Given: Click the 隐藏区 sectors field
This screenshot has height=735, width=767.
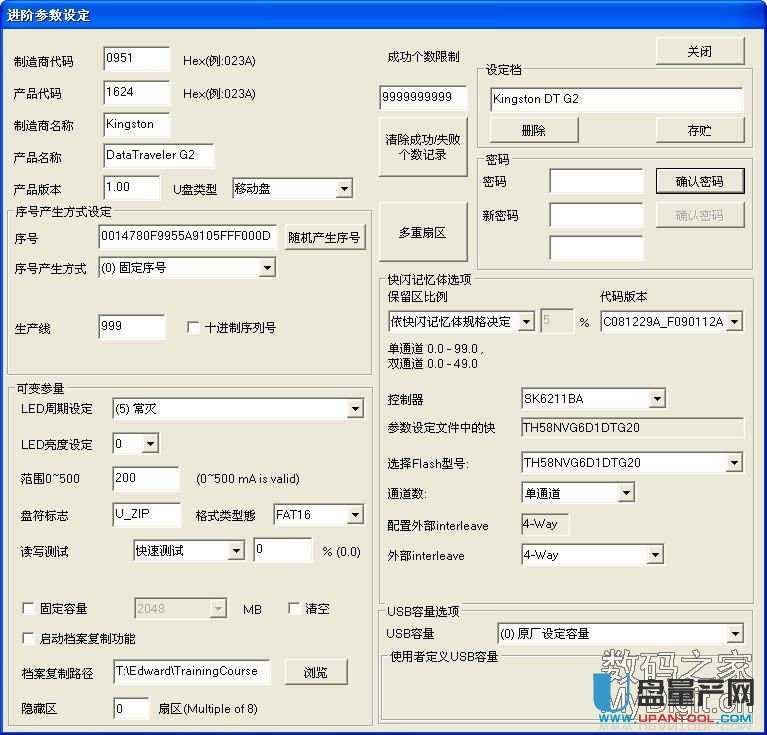Looking at the screenshot, I should coord(131,708).
